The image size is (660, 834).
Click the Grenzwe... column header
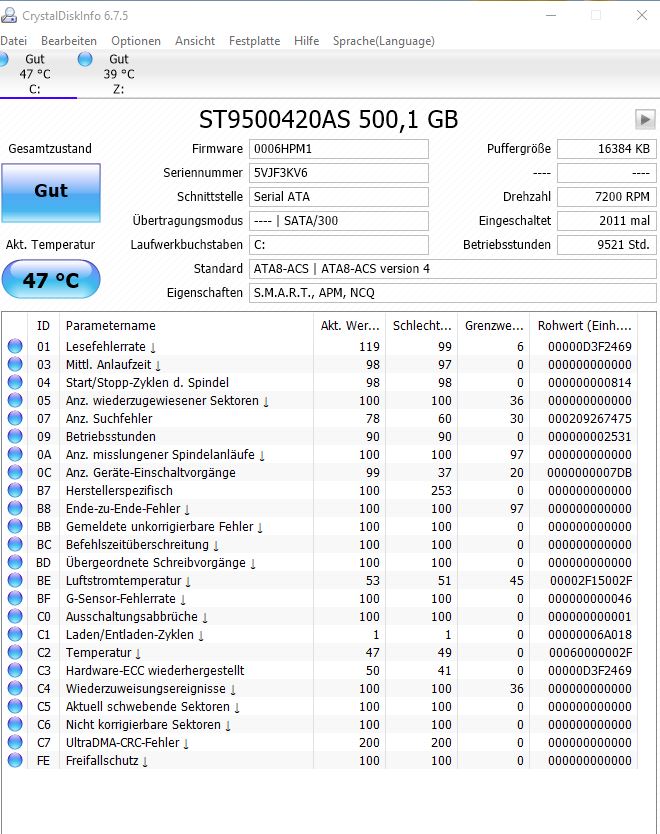(494, 326)
